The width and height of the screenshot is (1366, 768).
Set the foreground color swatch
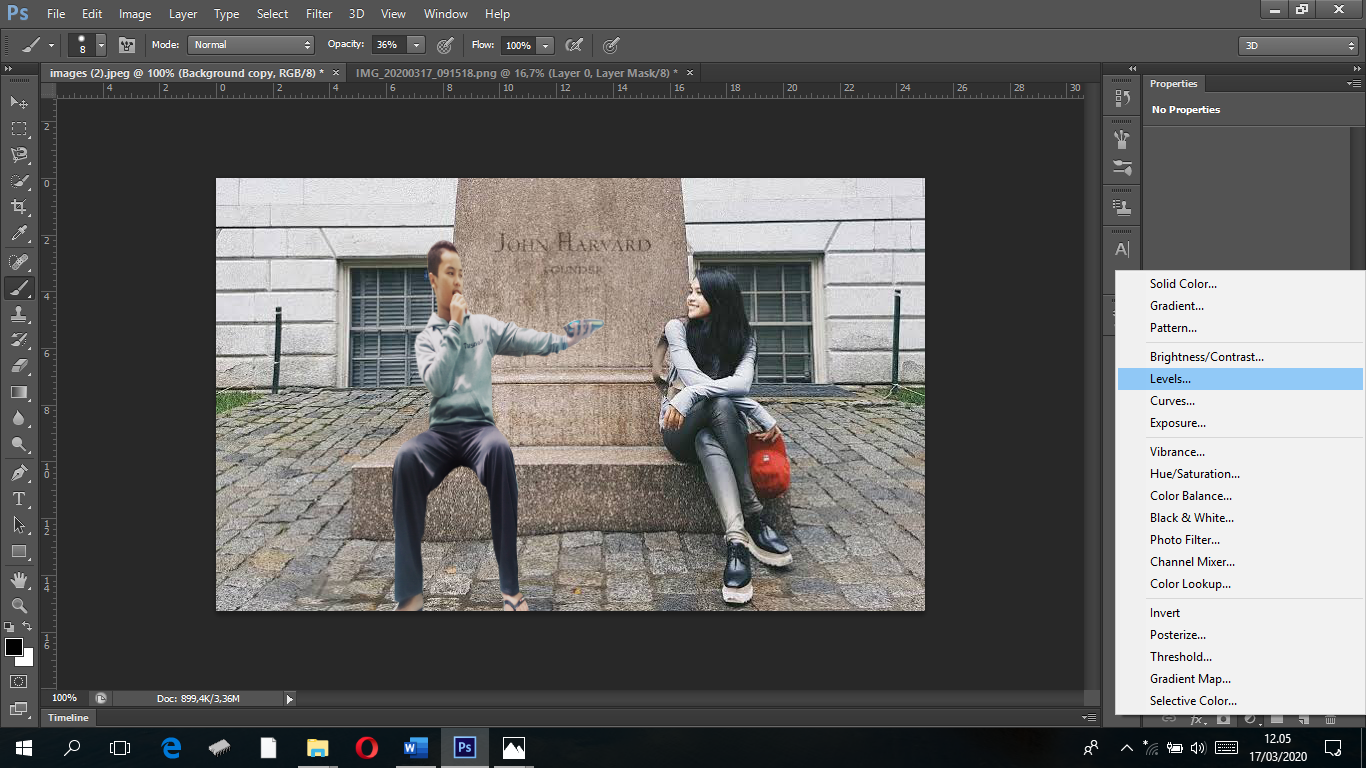(x=13, y=648)
